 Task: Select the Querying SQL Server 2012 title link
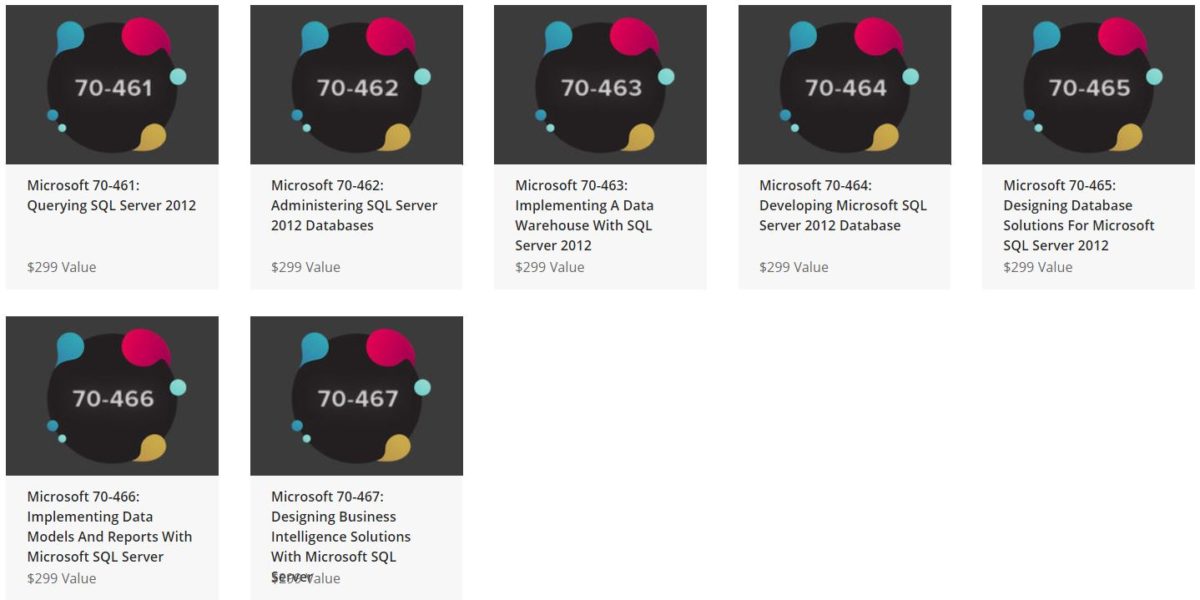pyautogui.click(x=110, y=195)
